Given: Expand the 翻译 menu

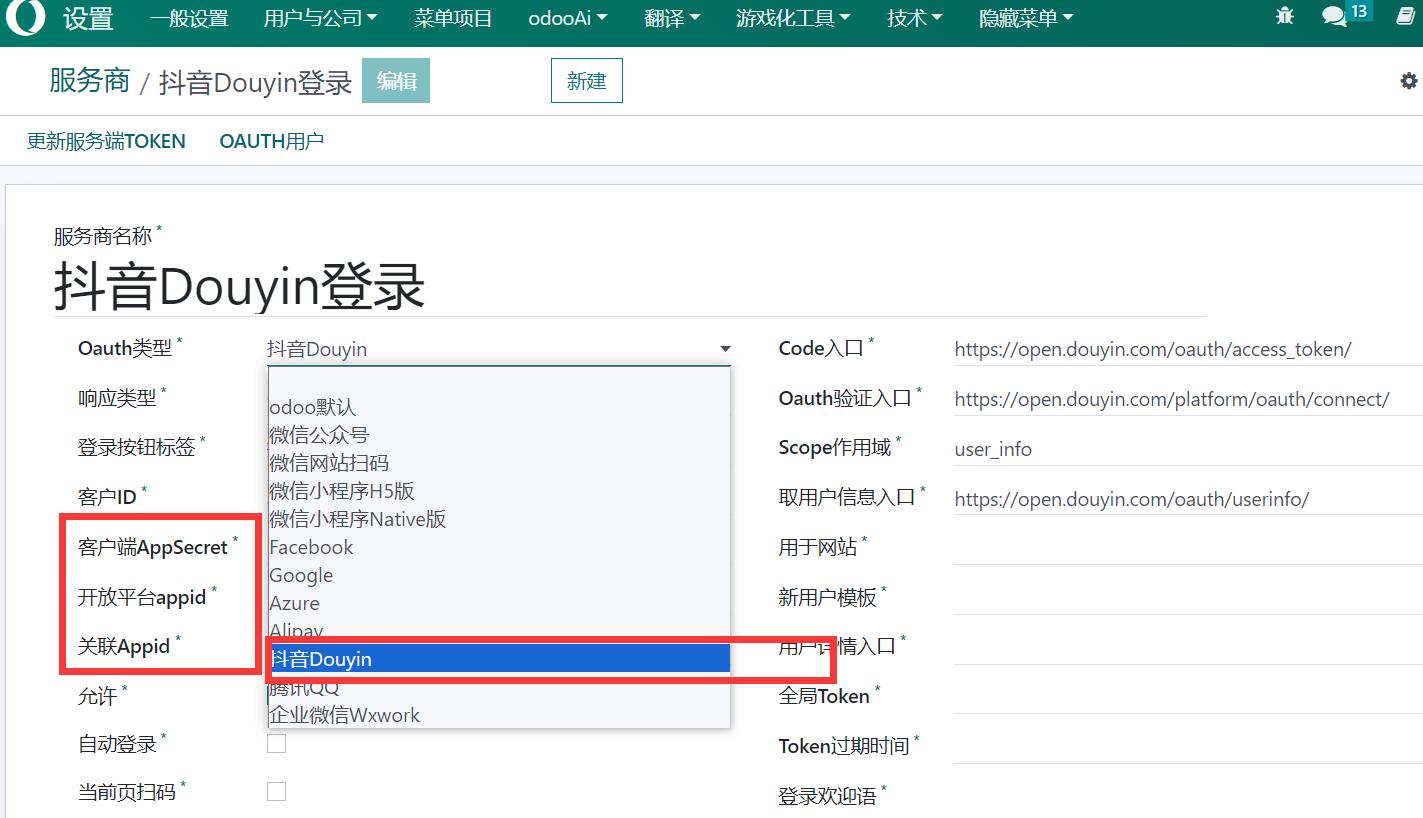Looking at the screenshot, I should (x=672, y=18).
